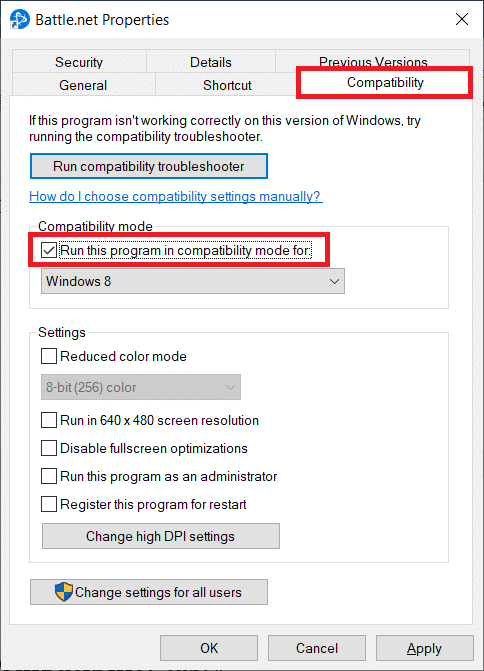Viewport: 484px width, 671px height.
Task: Click Apply to save changes
Action: [x=425, y=648]
